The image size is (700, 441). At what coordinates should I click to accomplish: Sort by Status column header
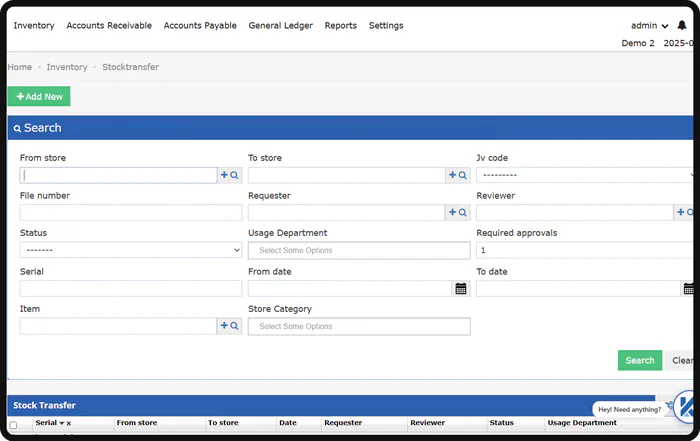coord(501,423)
